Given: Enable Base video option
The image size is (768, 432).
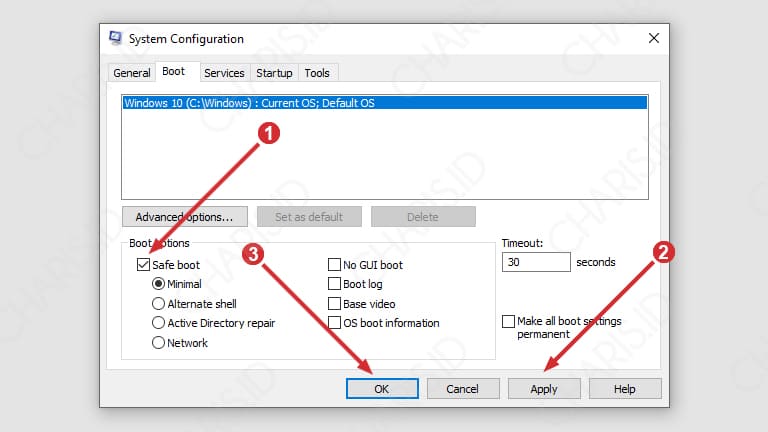Looking at the screenshot, I should [334, 304].
